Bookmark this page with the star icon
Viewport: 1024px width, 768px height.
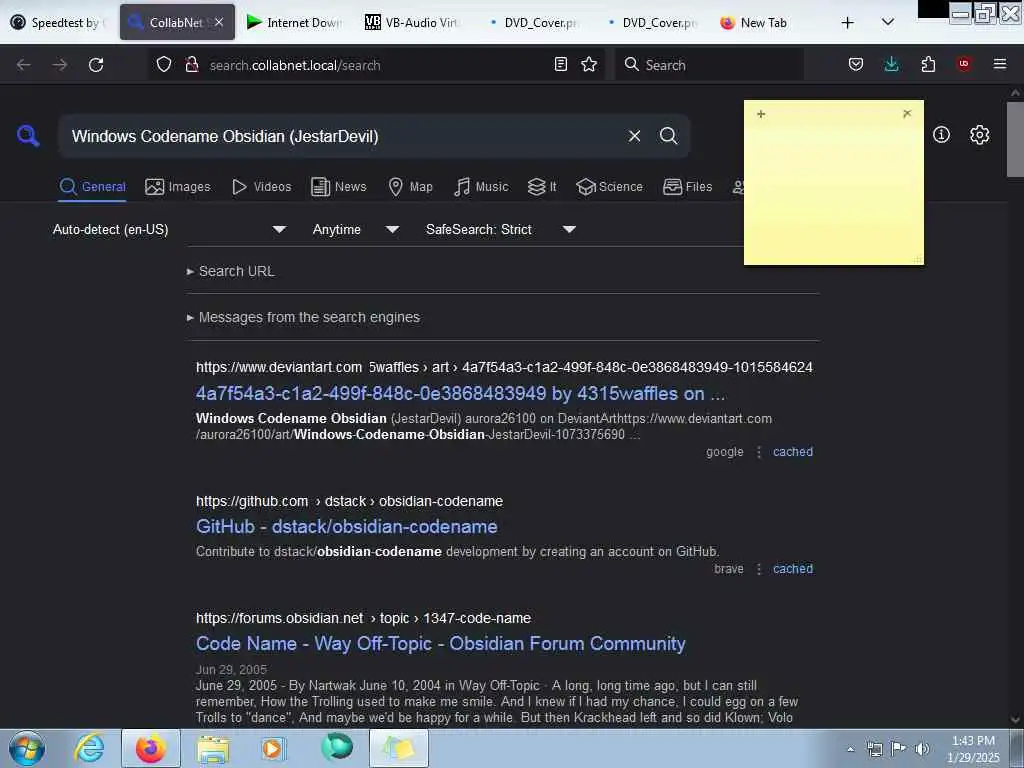pos(589,64)
